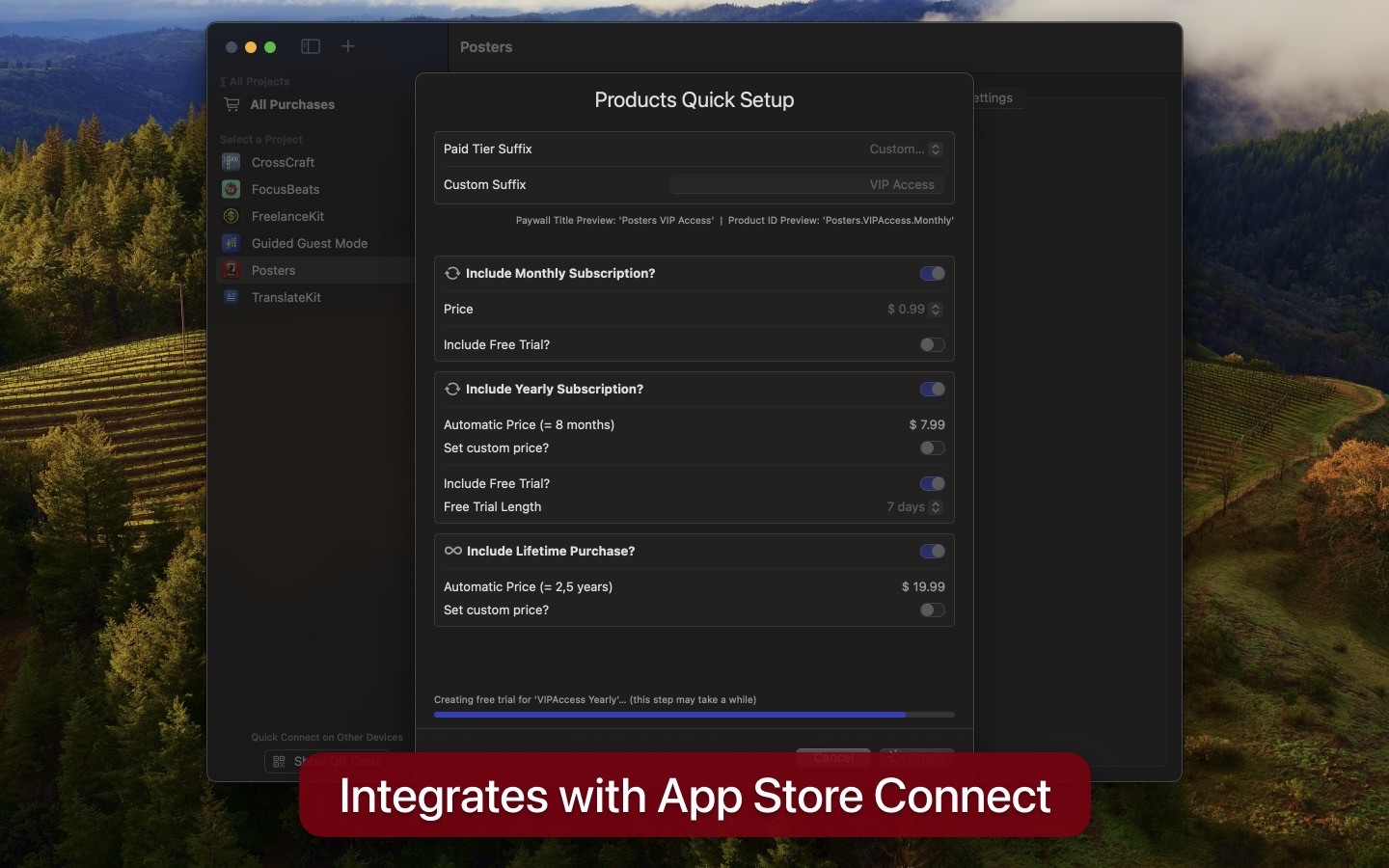Image resolution: width=1389 pixels, height=868 pixels.
Task: Click the Lifetime Purchase infinity icon
Action: click(453, 551)
